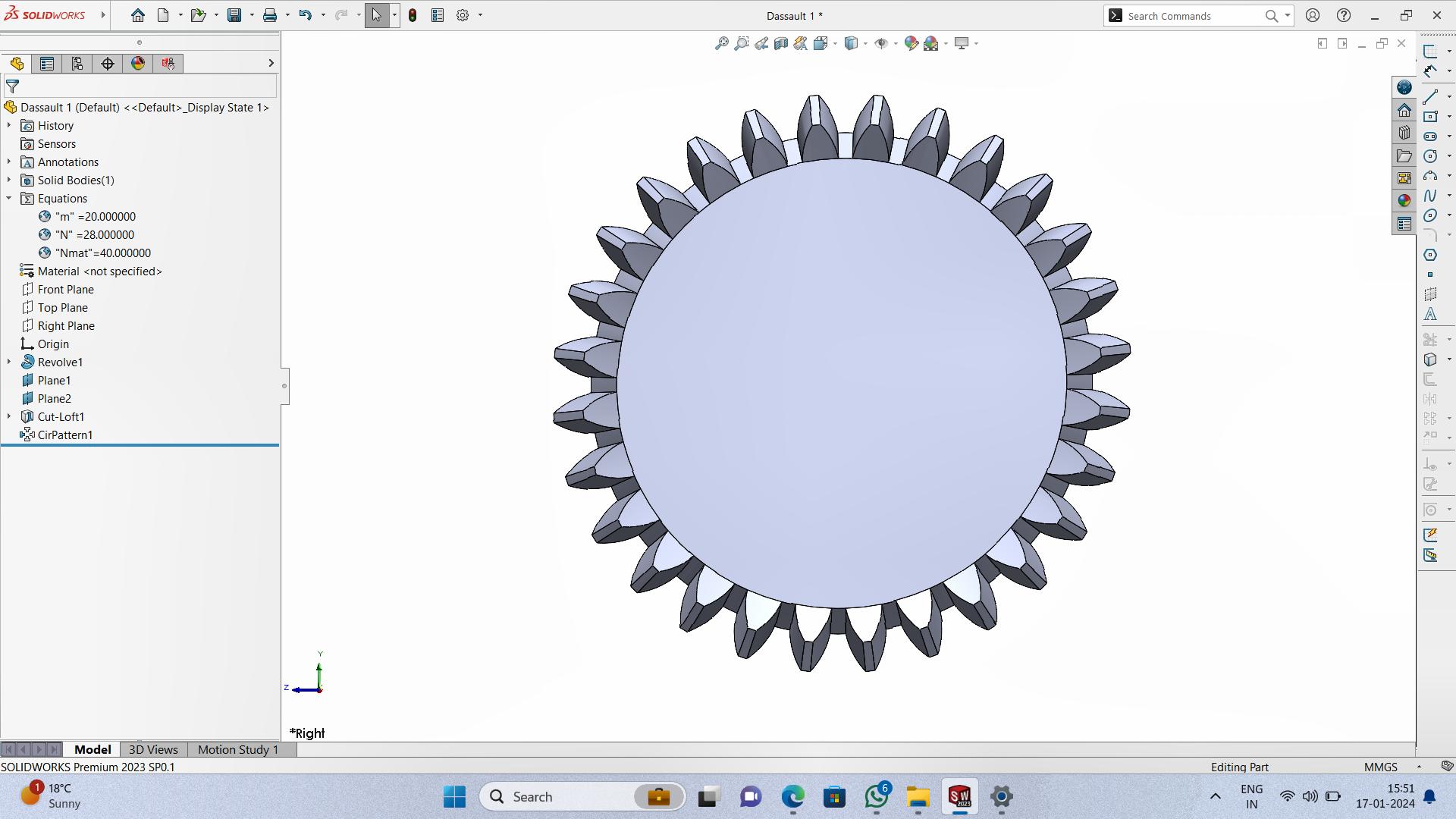Viewport: 1456px width, 819px height.
Task: Click the Zoom to Fit icon
Action: click(722, 43)
